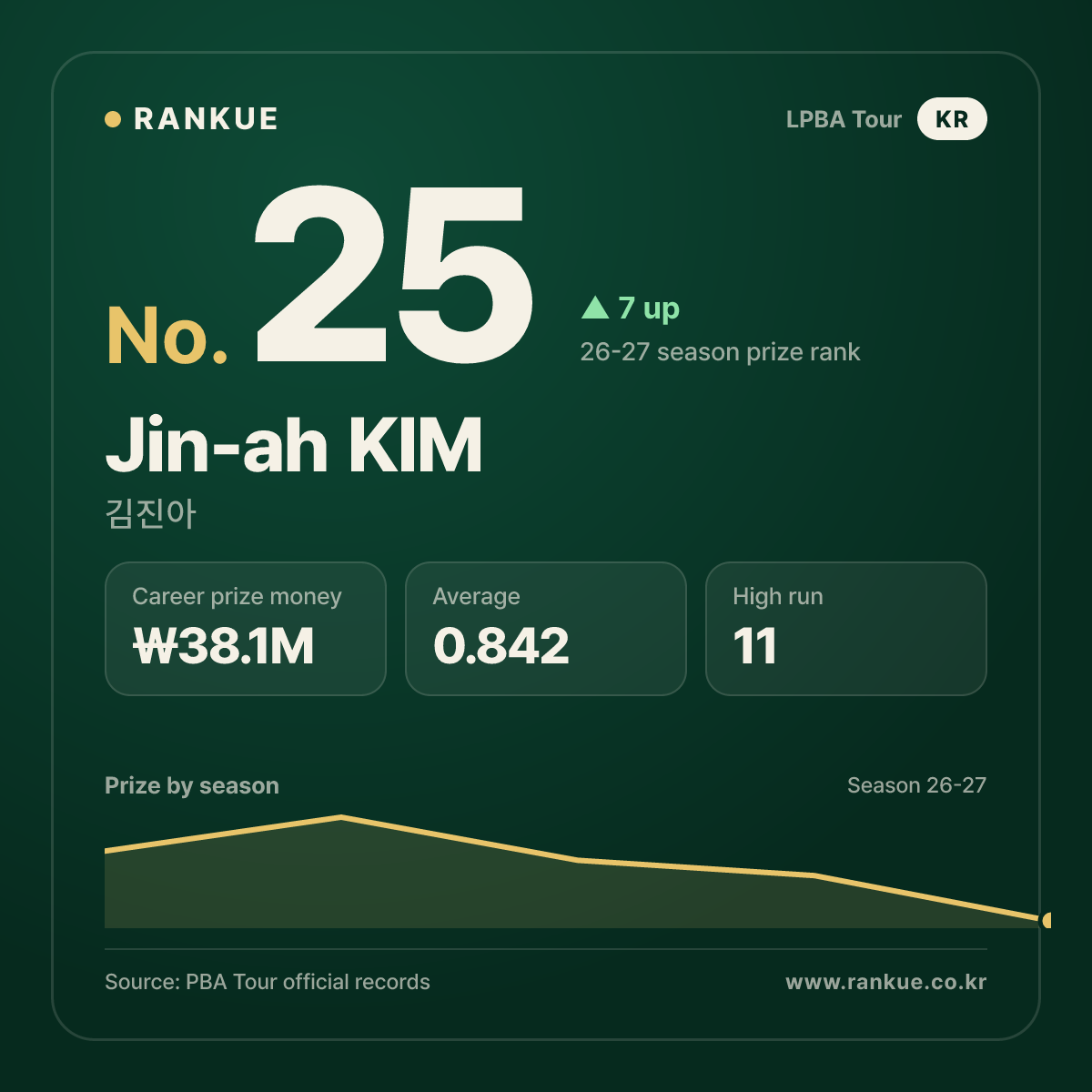
Task: Click the ₩38.1M value
Action: (x=224, y=647)
